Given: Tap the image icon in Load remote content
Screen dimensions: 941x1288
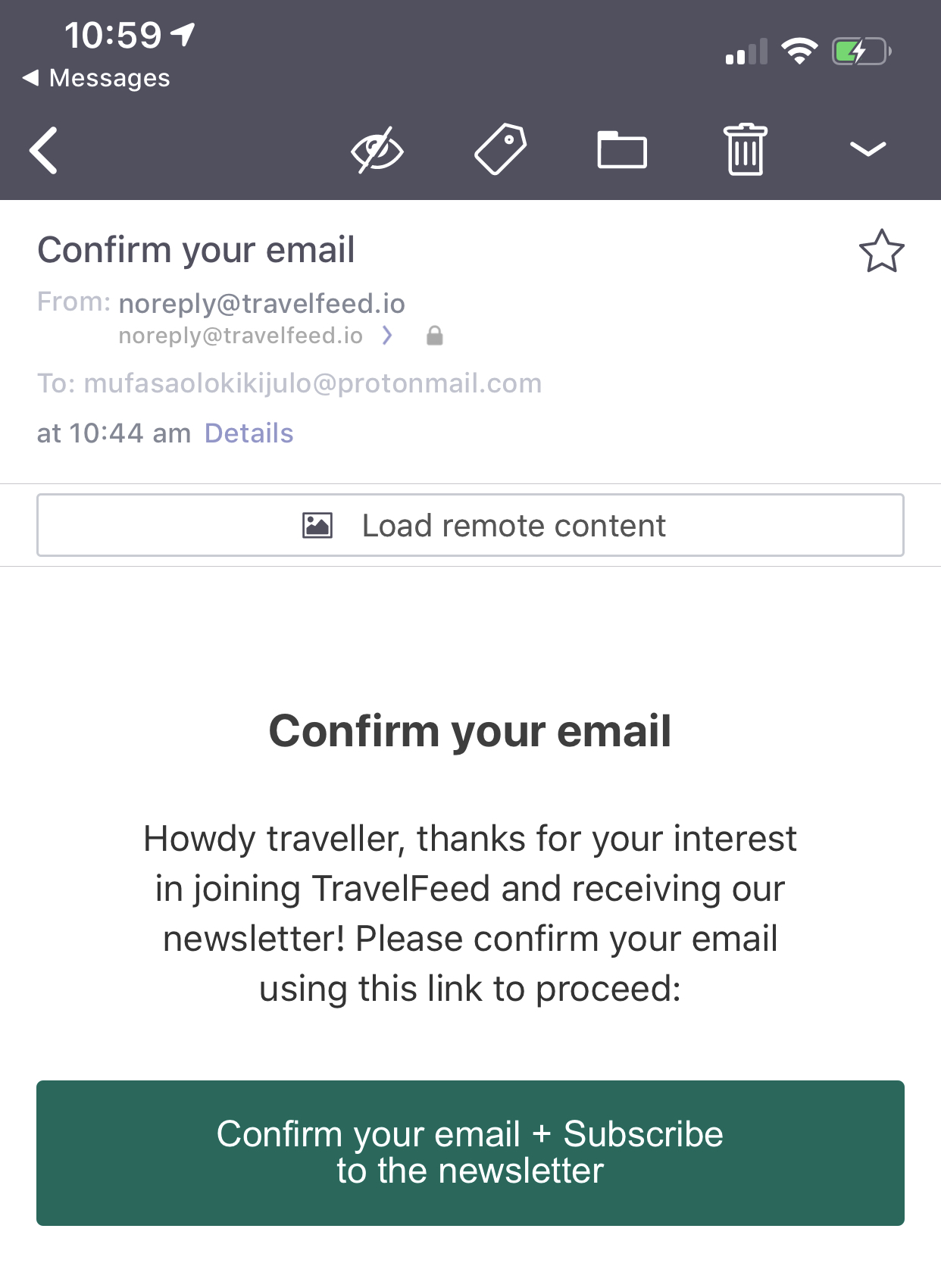Looking at the screenshot, I should (x=317, y=525).
